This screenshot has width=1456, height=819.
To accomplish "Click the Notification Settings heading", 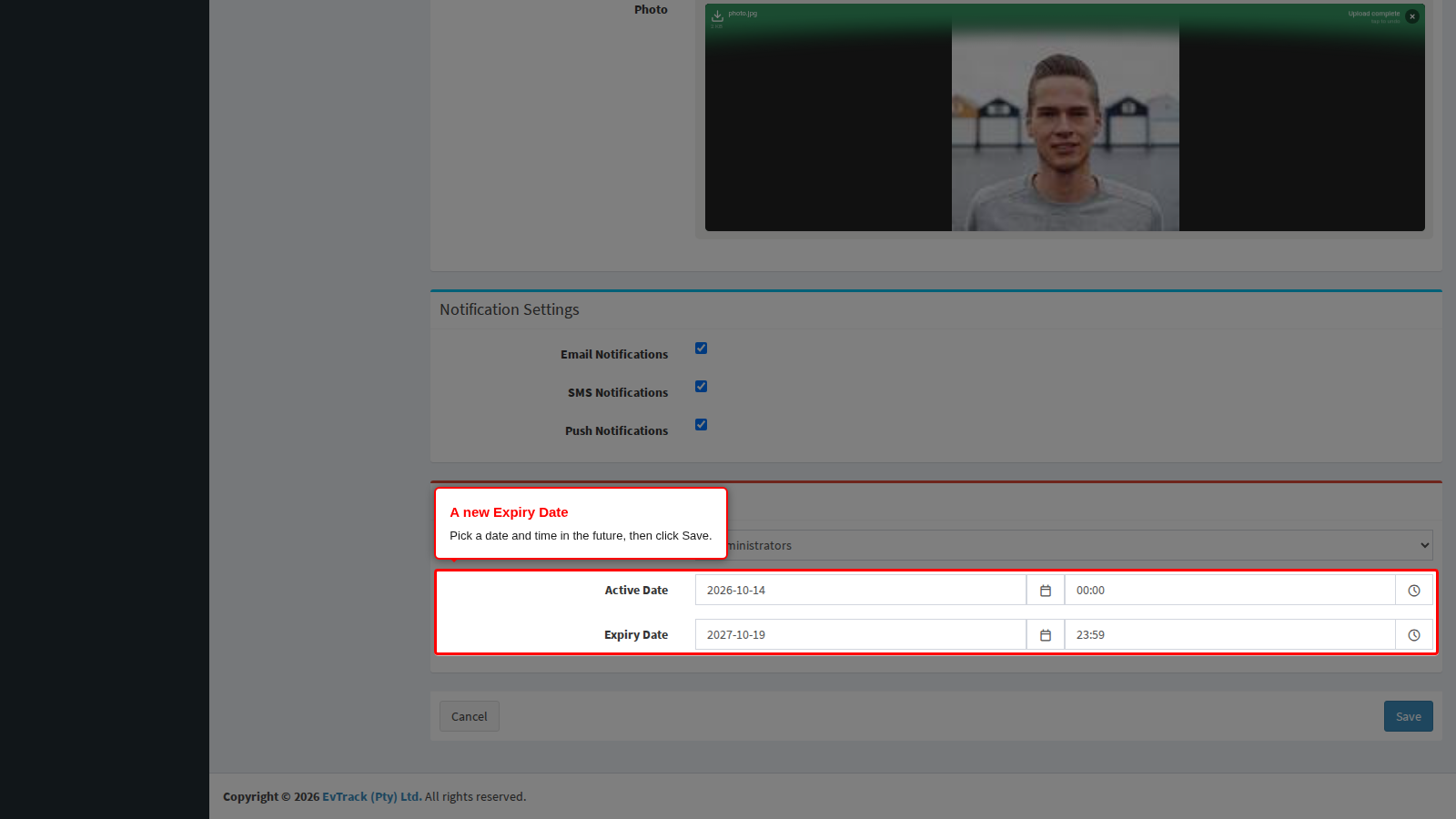I will tap(510, 309).
